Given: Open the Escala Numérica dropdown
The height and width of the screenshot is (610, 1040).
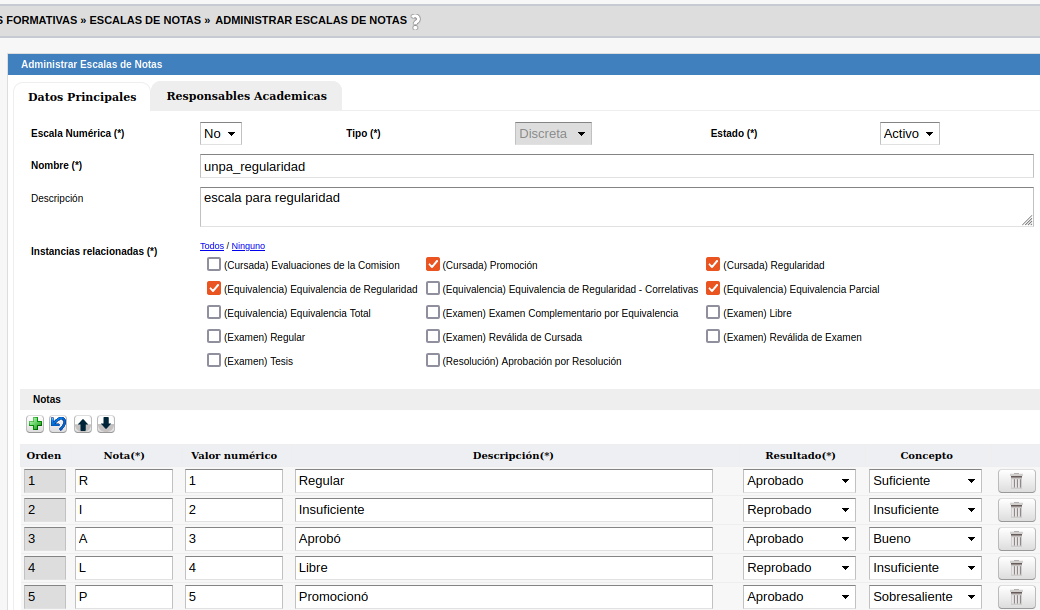Looking at the screenshot, I should click(221, 133).
